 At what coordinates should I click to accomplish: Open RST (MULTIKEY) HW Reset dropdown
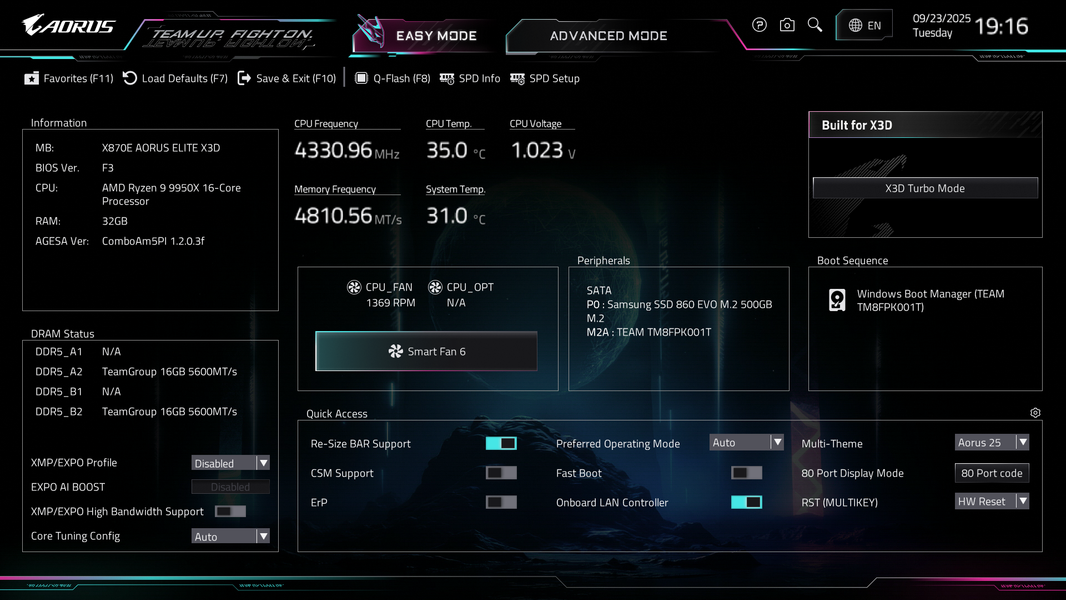(x=992, y=501)
